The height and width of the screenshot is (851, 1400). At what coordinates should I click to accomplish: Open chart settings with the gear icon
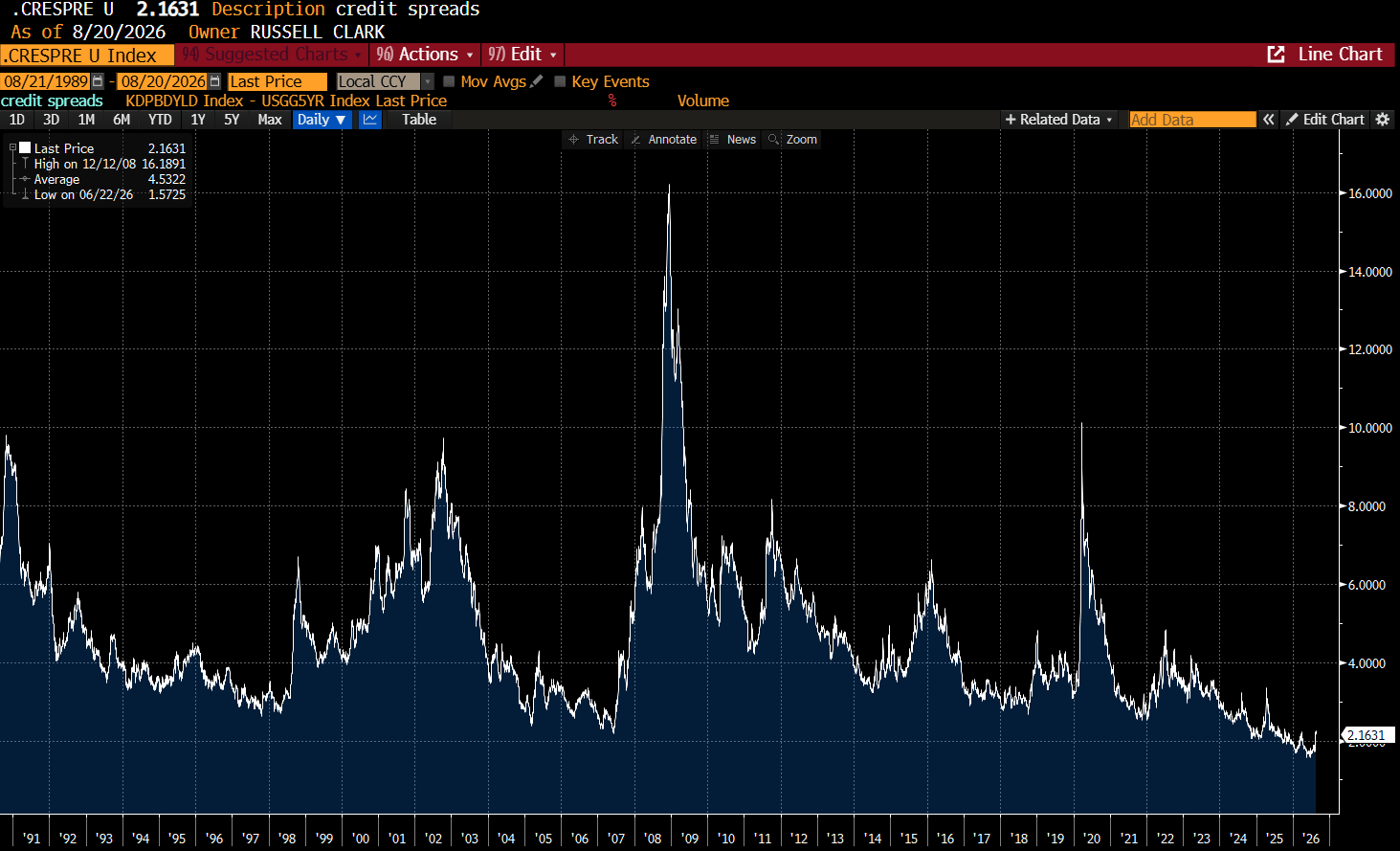coord(1382,120)
